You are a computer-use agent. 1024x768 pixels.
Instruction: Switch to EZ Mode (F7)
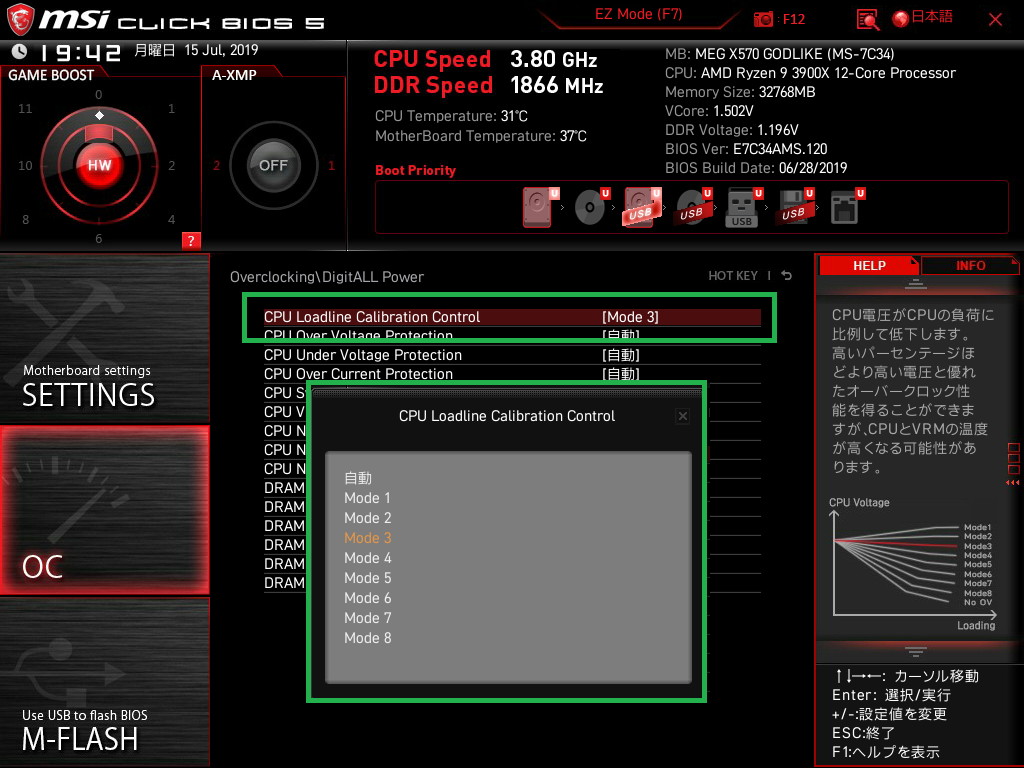coord(638,14)
